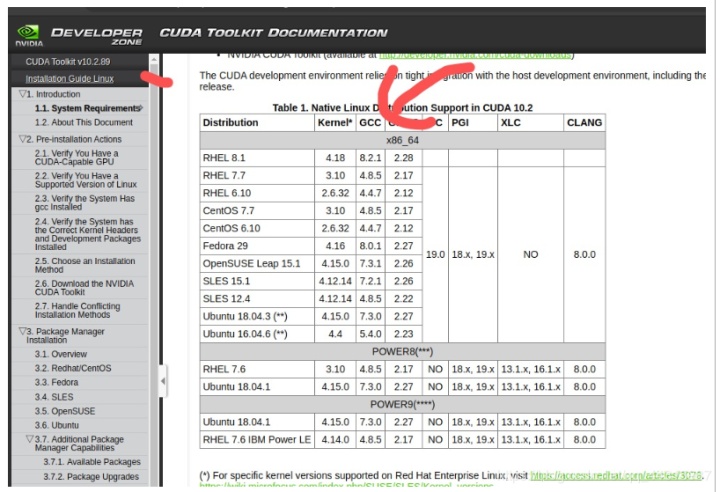Click kernel value 4.18 for RHEL 8.1
Image resolution: width=720 pixels, height=492 pixels.
(335, 158)
